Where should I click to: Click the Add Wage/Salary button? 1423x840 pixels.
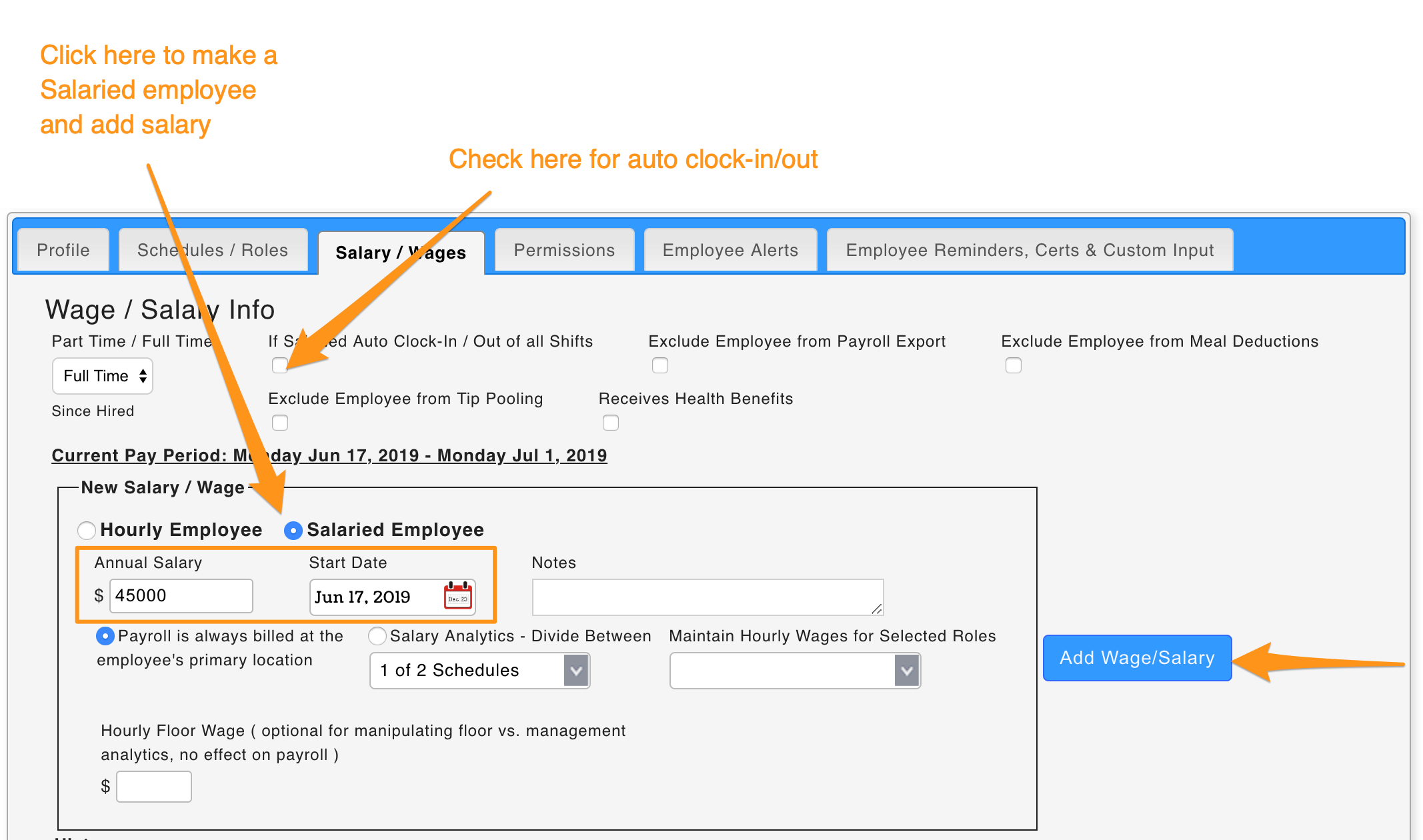[1137, 658]
